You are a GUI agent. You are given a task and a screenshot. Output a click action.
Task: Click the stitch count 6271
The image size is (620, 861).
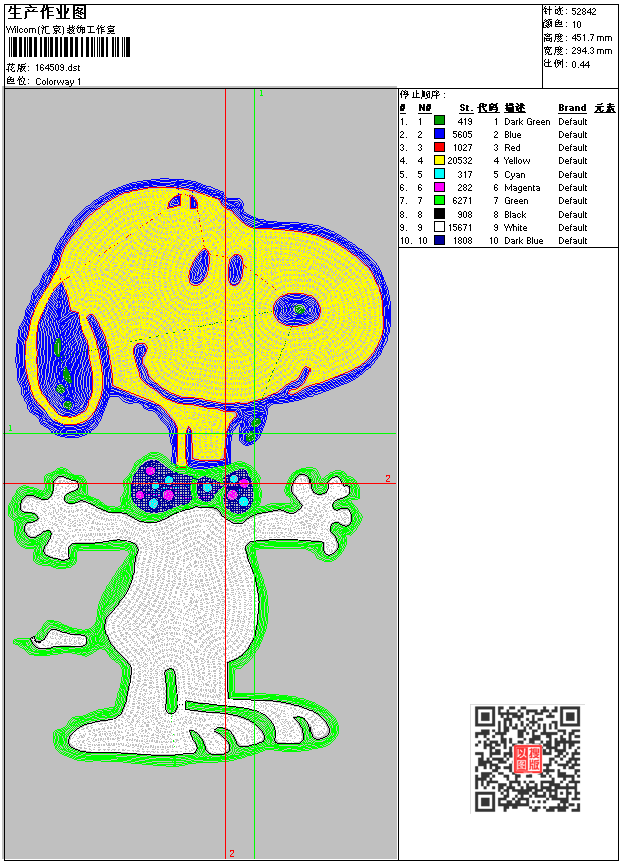click(462, 201)
